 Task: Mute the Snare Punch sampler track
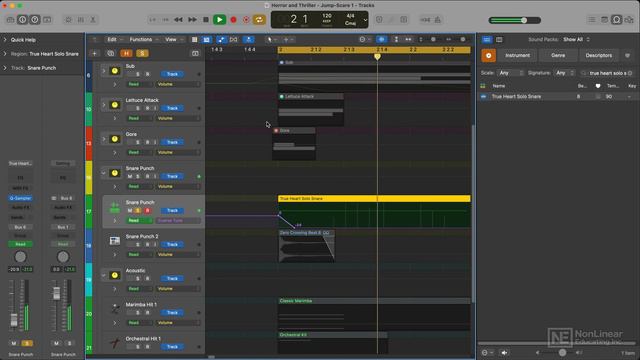tap(130, 211)
